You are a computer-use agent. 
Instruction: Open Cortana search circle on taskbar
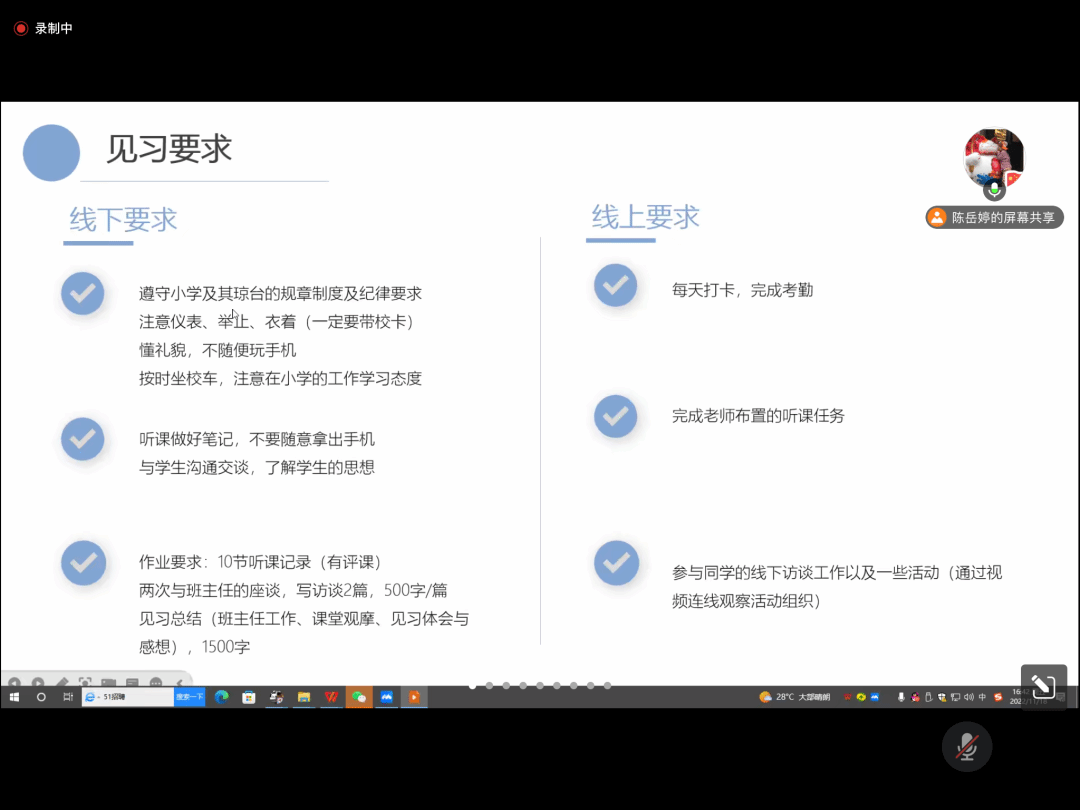coord(41,697)
